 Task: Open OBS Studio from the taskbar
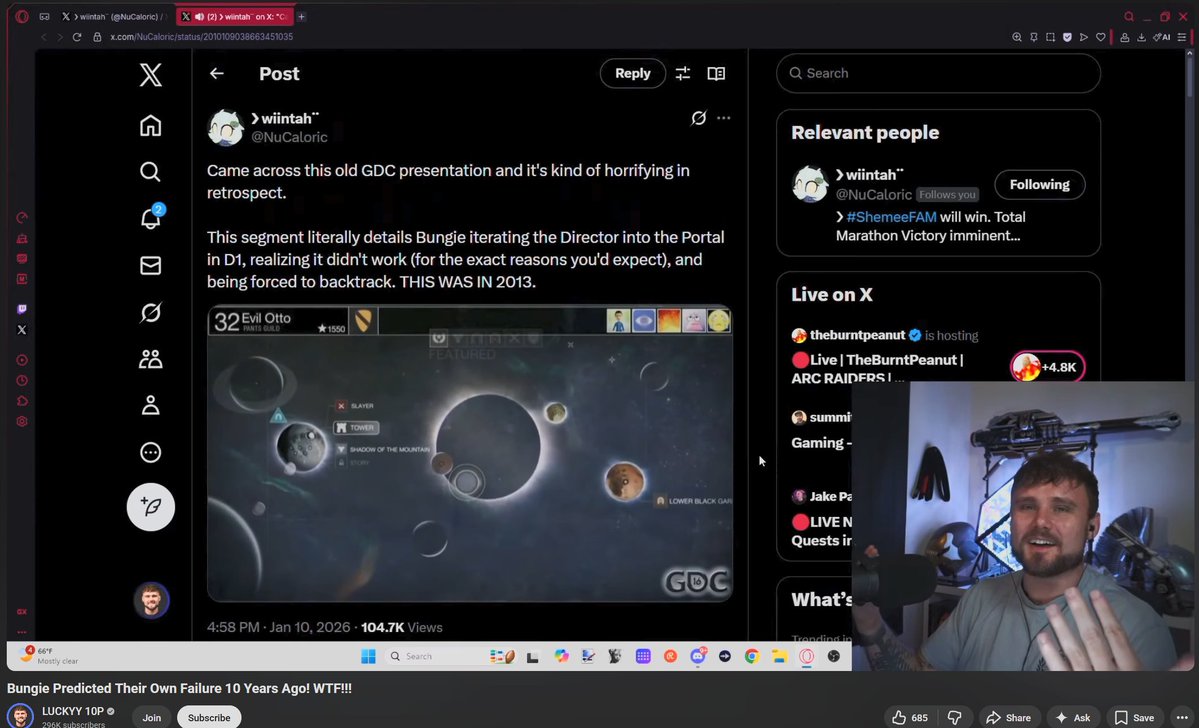point(833,656)
